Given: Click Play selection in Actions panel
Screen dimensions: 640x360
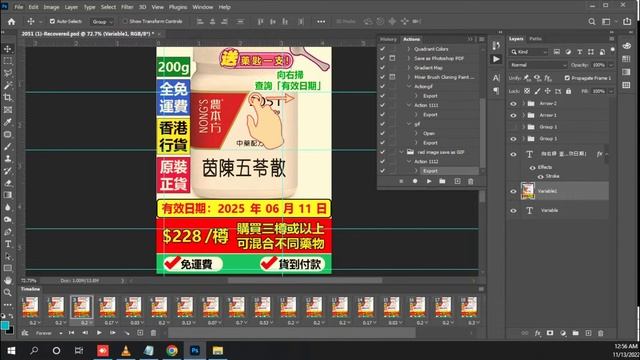Looking at the screenshot, I should (429, 181).
